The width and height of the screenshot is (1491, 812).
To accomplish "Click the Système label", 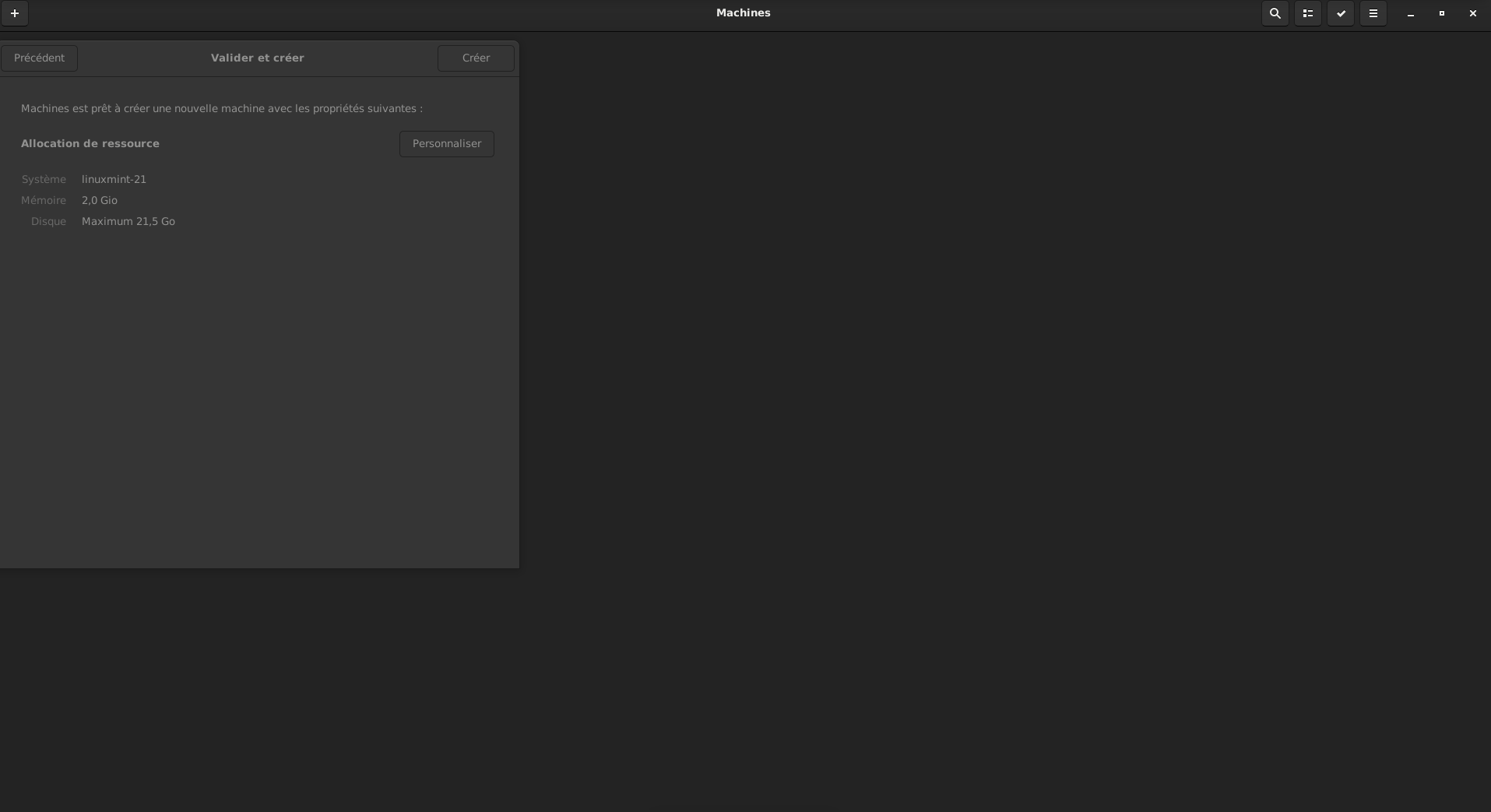I will point(44,179).
